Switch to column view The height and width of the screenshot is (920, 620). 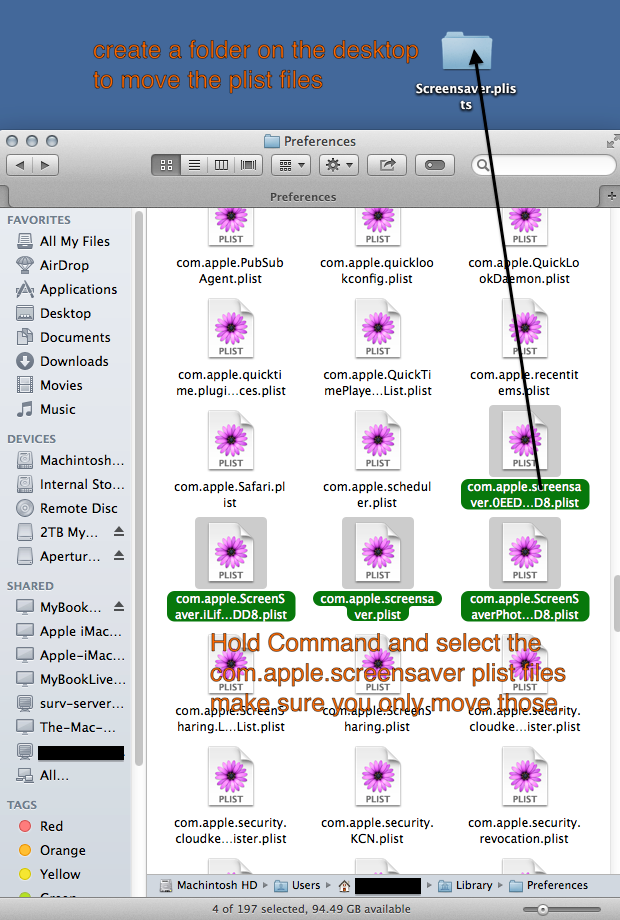pyautogui.click(x=221, y=165)
